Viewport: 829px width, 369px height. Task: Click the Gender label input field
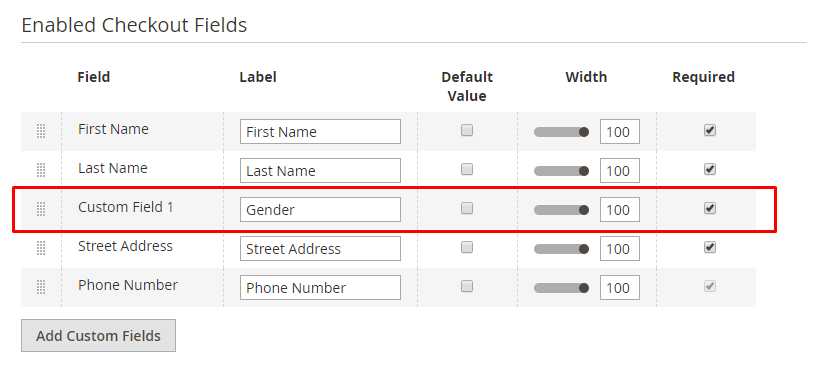pyautogui.click(x=320, y=210)
